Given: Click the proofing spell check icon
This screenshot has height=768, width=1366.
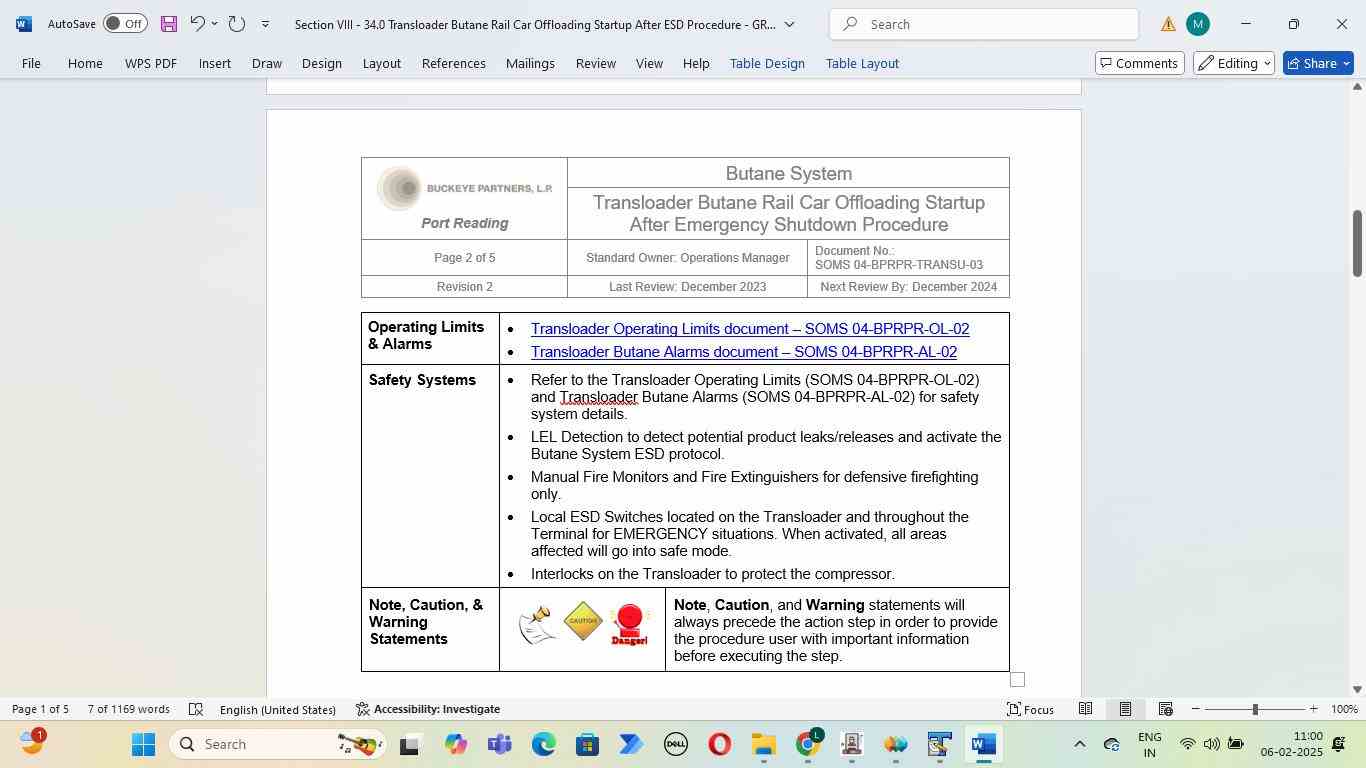Looking at the screenshot, I should pos(196,709).
